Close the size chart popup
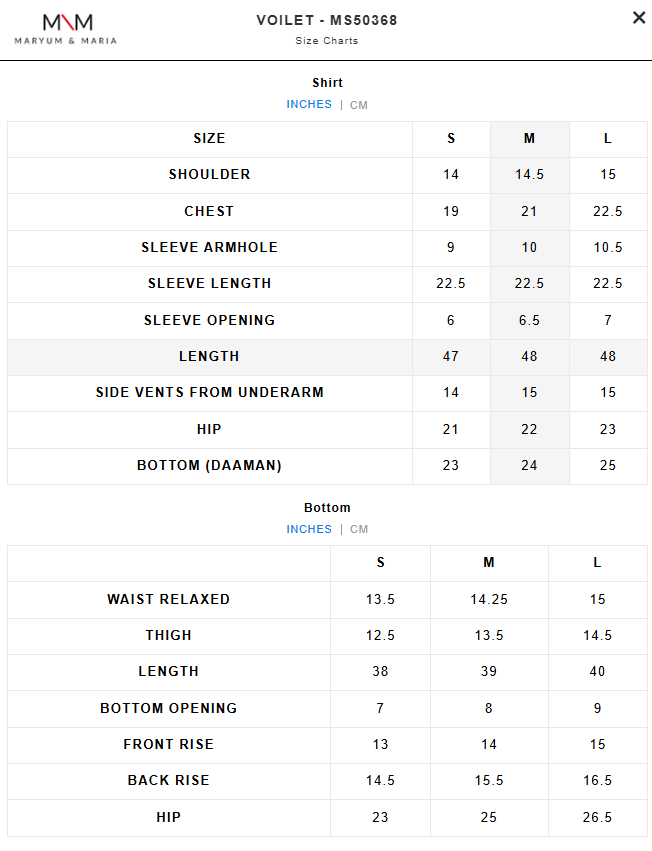Screen dimensions: 652x851 (x=639, y=18)
